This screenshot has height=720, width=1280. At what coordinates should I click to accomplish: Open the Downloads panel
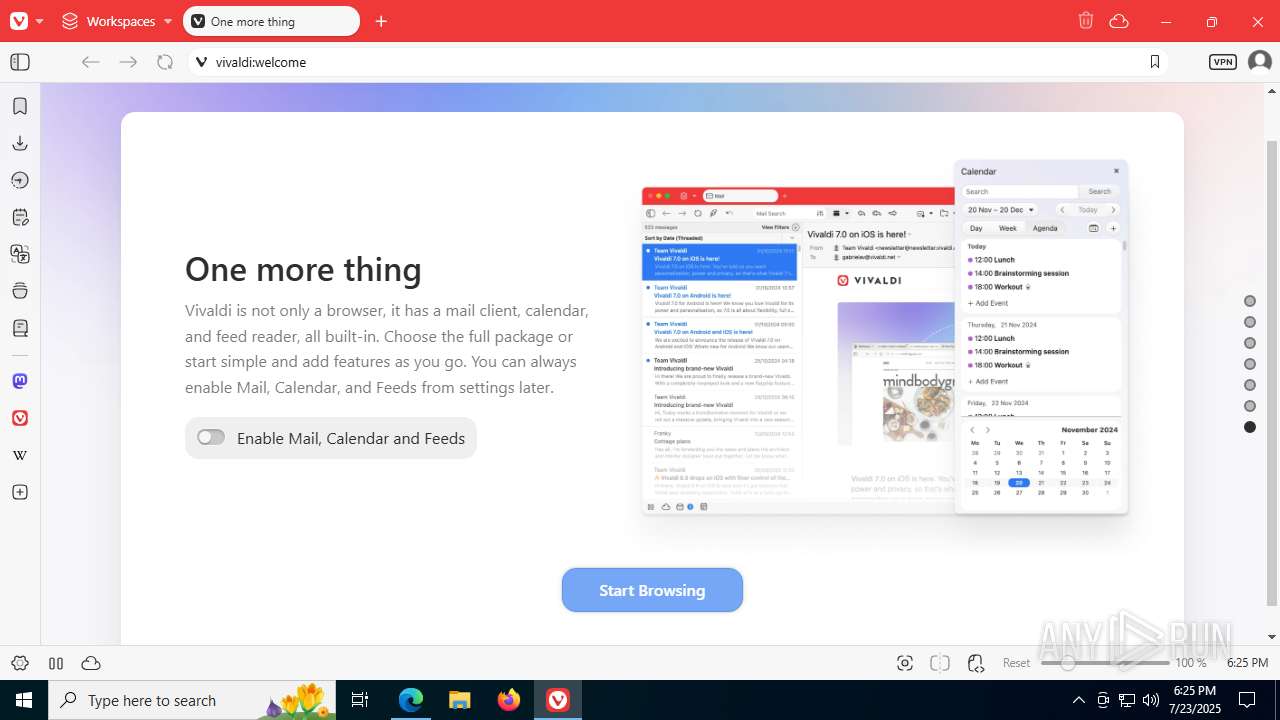20,143
